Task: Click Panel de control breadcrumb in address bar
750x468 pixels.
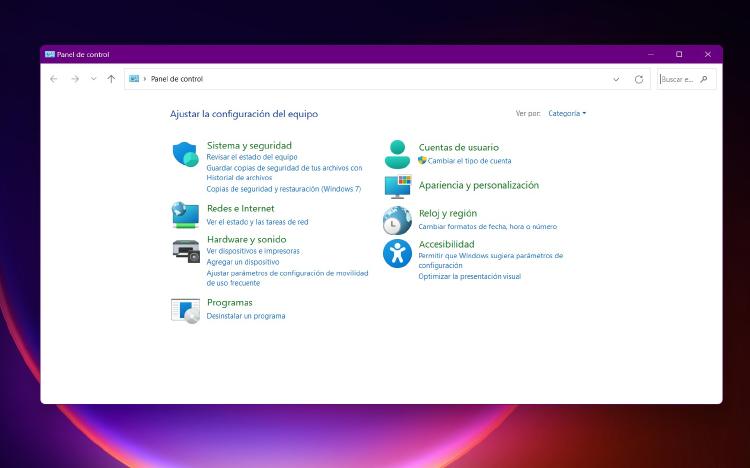Action: [x=177, y=79]
